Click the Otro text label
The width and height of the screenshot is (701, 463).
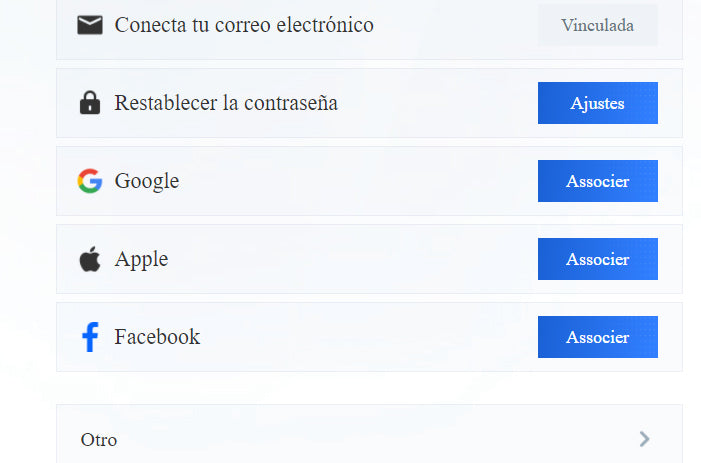(99, 440)
